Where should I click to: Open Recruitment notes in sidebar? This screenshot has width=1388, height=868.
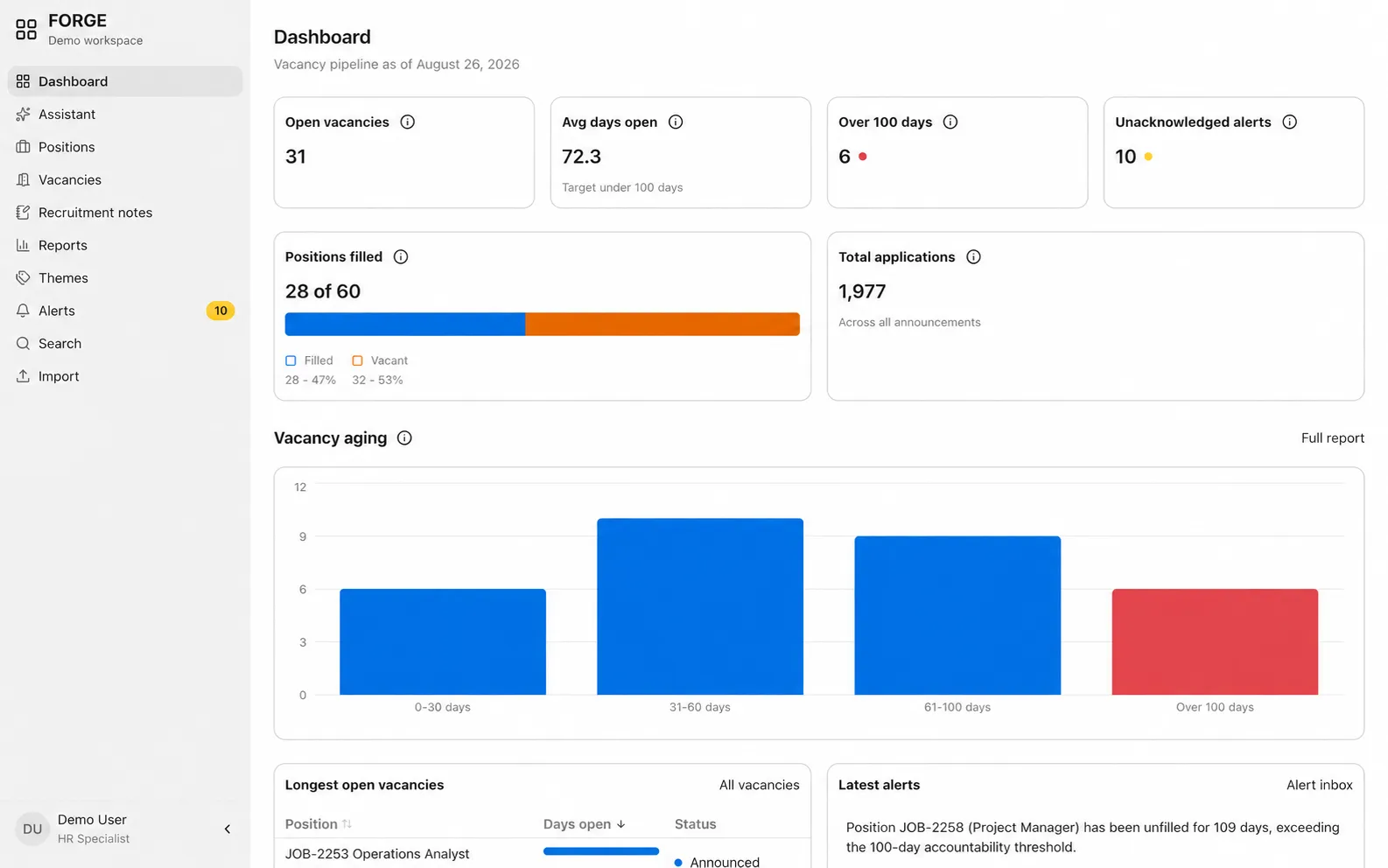point(125,213)
